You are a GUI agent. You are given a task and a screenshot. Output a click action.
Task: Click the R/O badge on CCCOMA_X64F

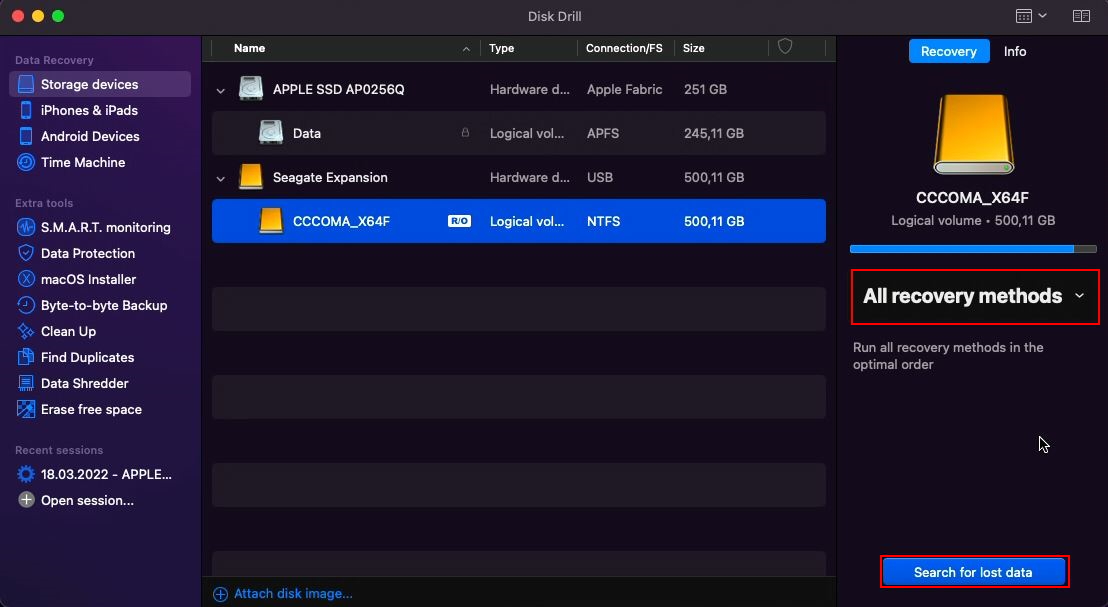(x=459, y=221)
